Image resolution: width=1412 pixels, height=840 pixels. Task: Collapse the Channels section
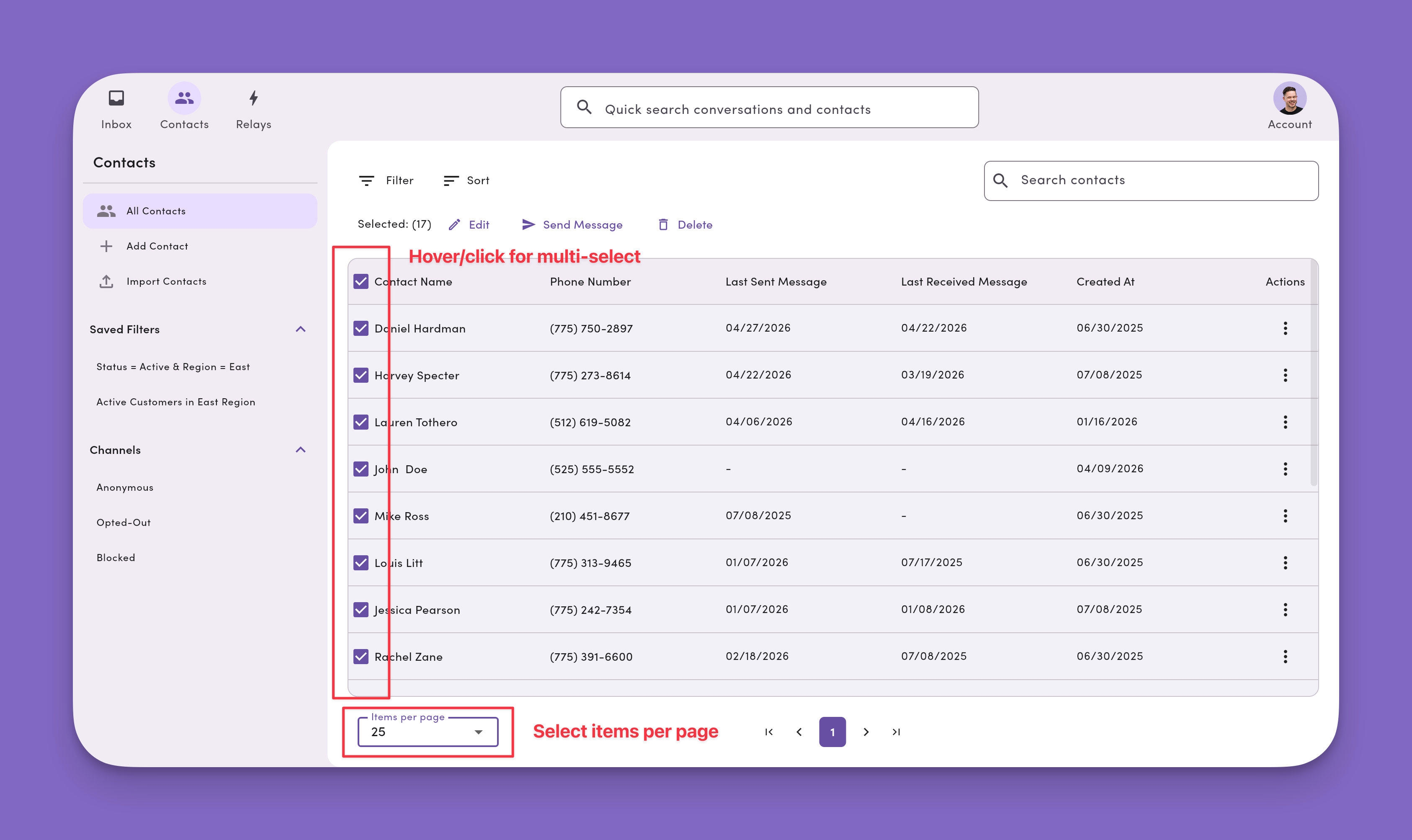click(301, 450)
